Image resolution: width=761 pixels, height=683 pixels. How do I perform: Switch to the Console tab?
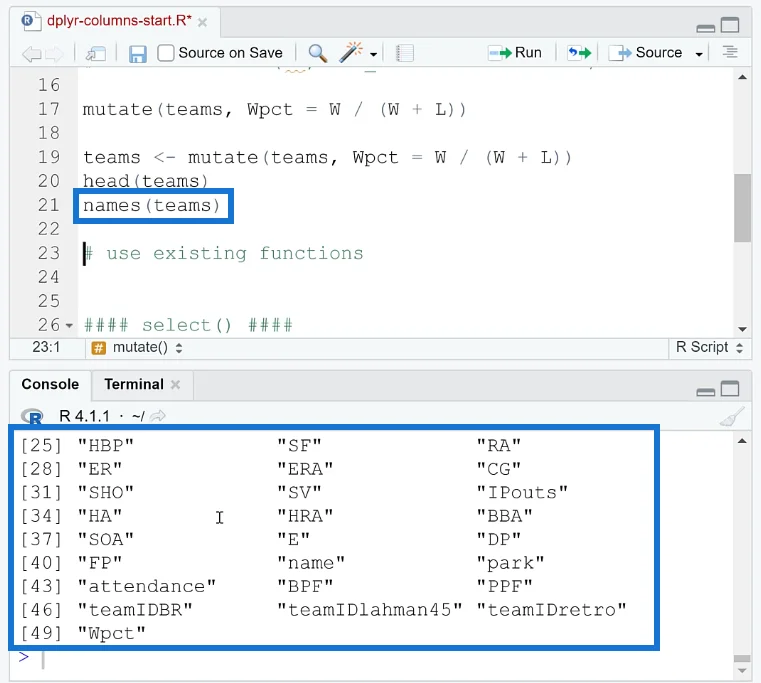coord(50,384)
